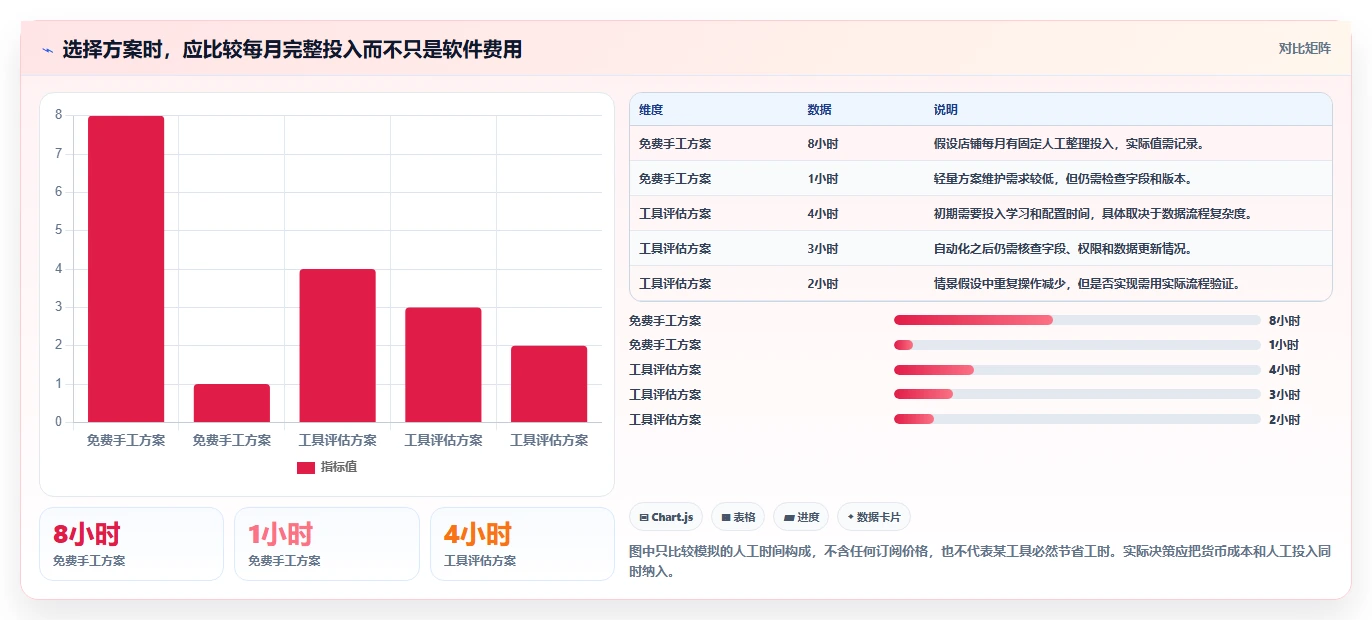Viewport: 1372px width, 620px height.
Task: Click the 2小时 cell in the table
Action: tap(823, 284)
